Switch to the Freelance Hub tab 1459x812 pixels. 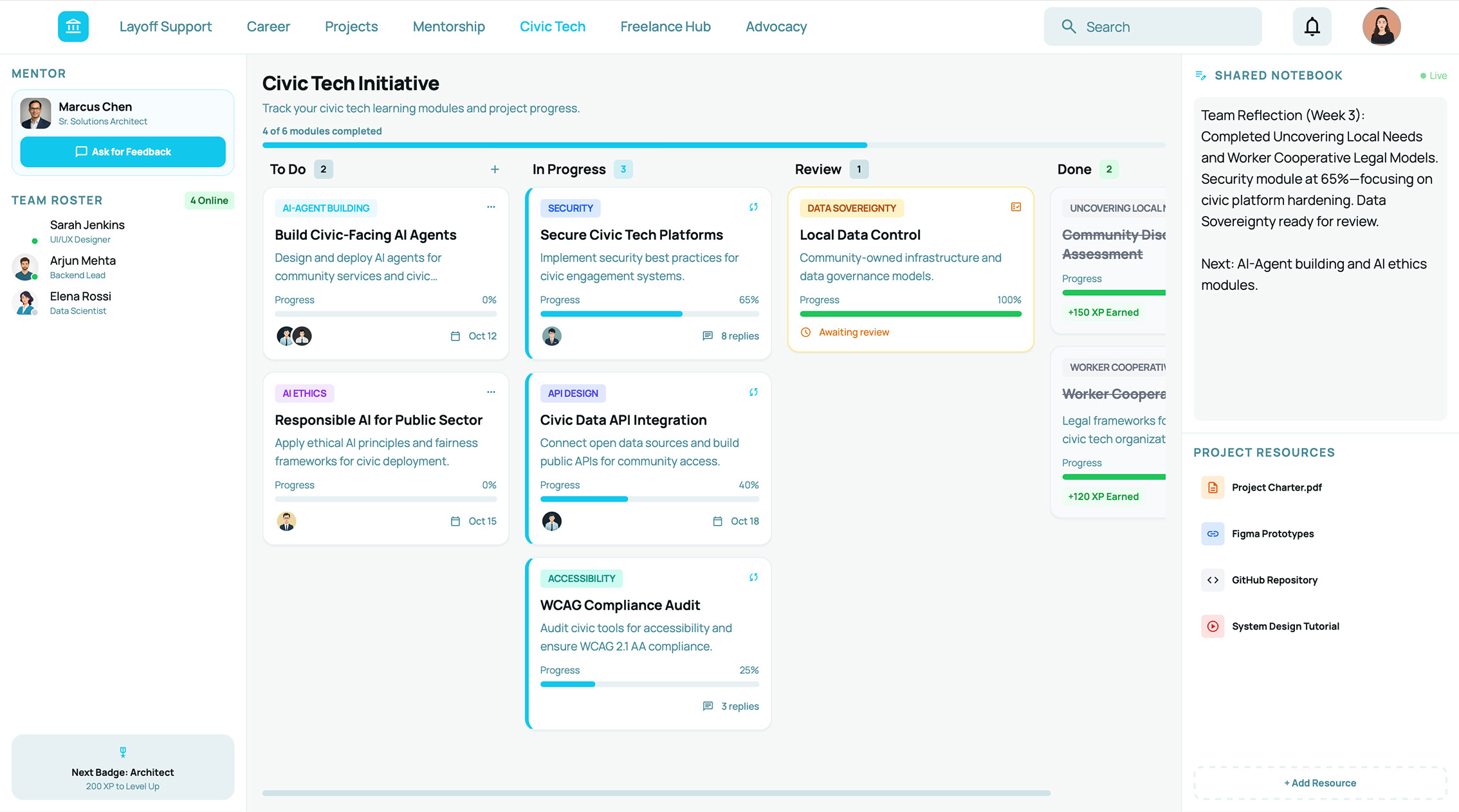click(x=665, y=26)
